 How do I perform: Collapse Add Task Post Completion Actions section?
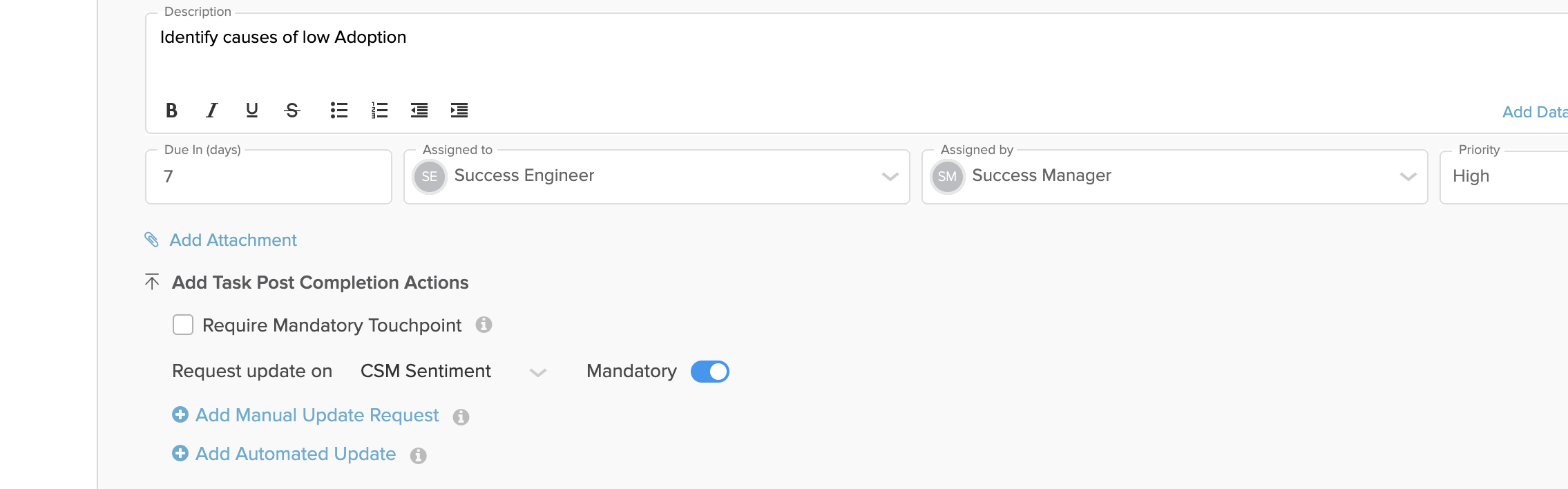click(x=152, y=282)
